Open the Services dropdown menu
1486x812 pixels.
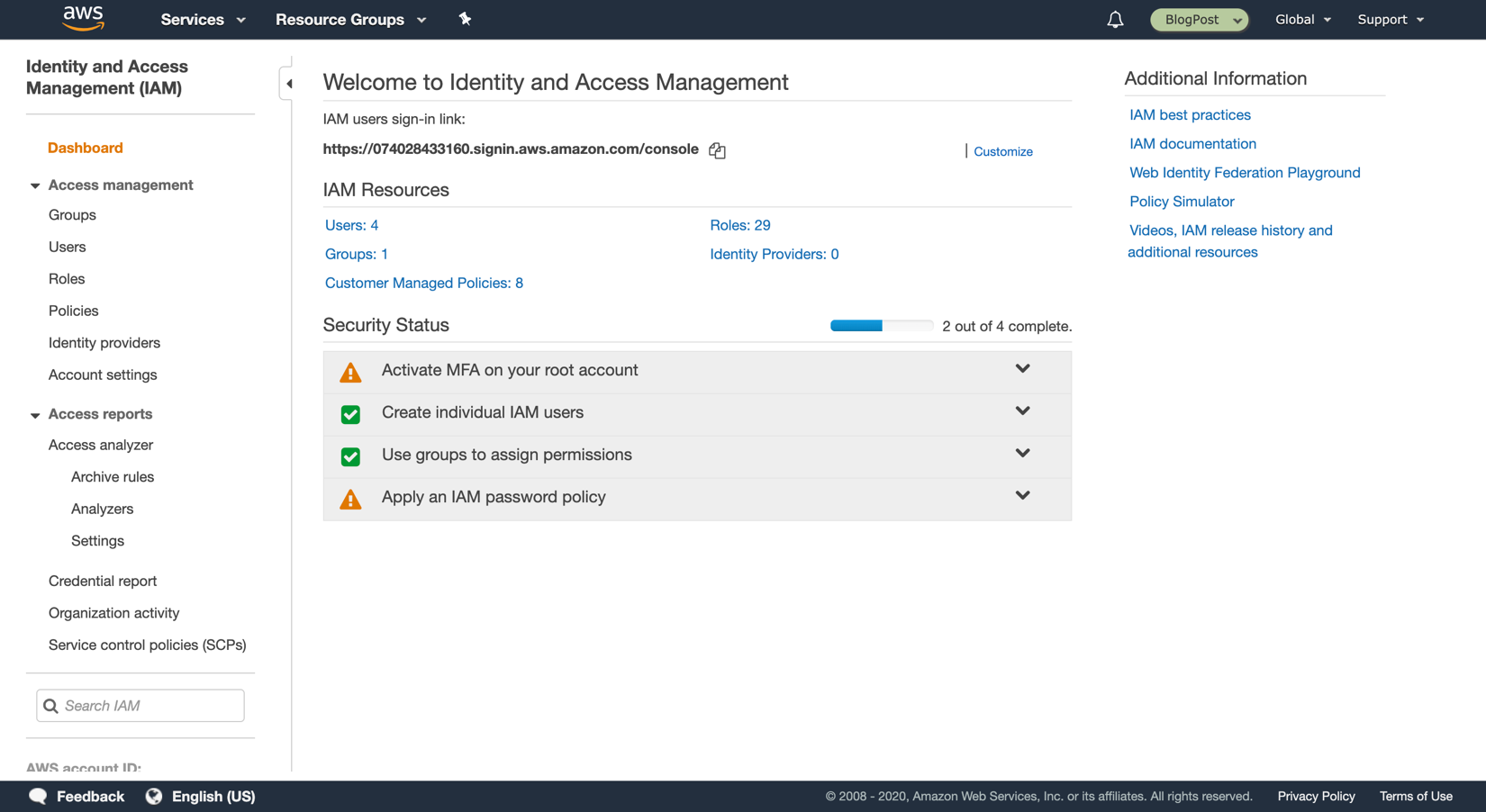(203, 19)
